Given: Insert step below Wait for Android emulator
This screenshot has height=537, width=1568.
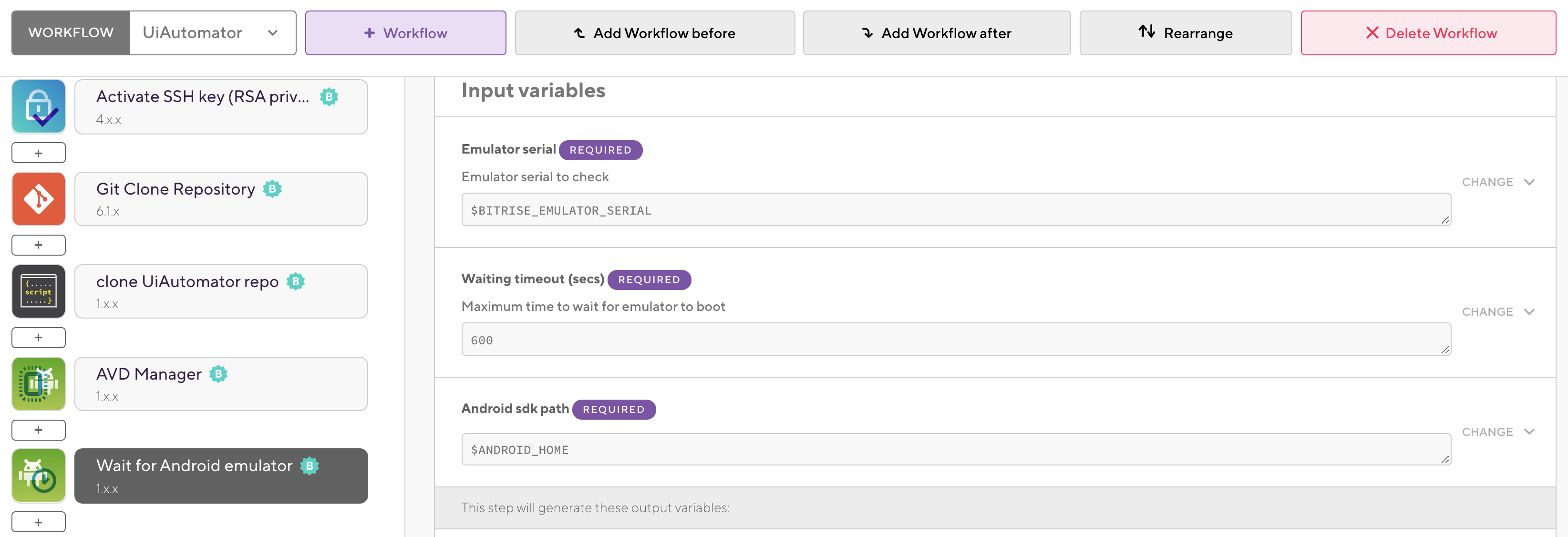Looking at the screenshot, I should coord(38,522).
